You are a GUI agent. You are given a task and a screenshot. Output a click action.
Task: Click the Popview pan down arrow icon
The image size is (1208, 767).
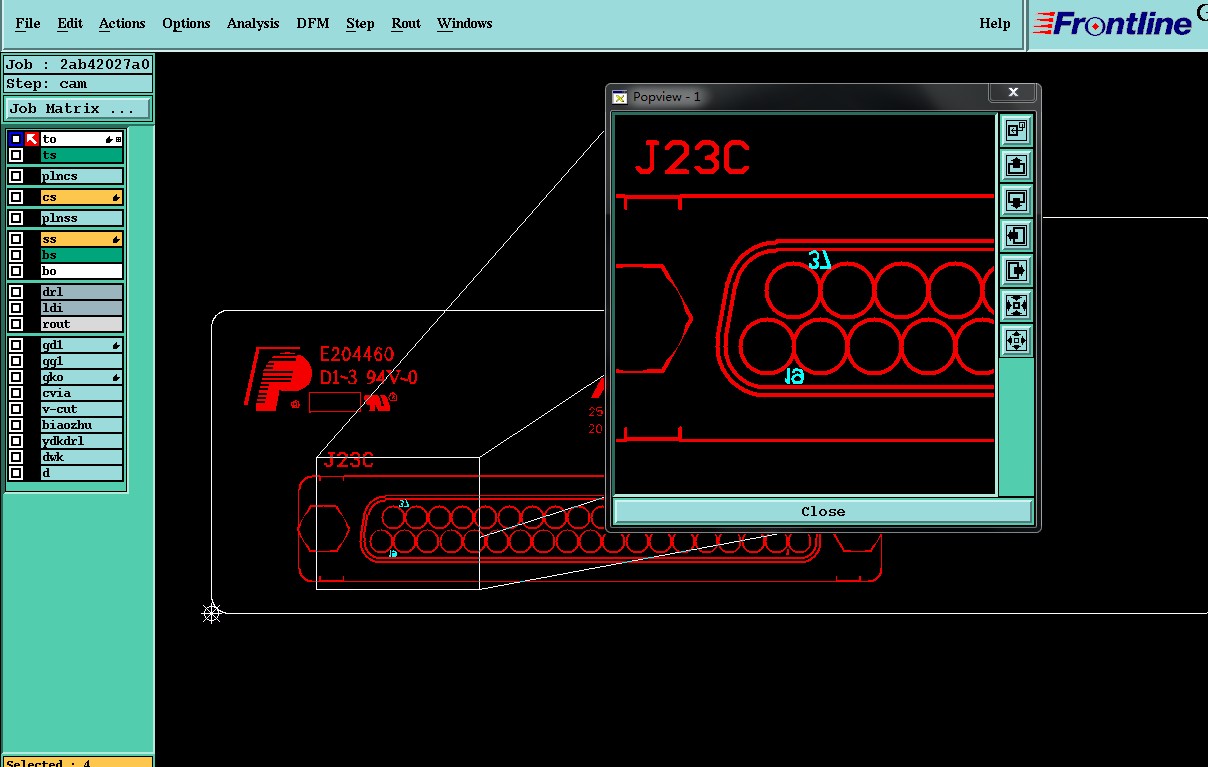coord(1016,200)
